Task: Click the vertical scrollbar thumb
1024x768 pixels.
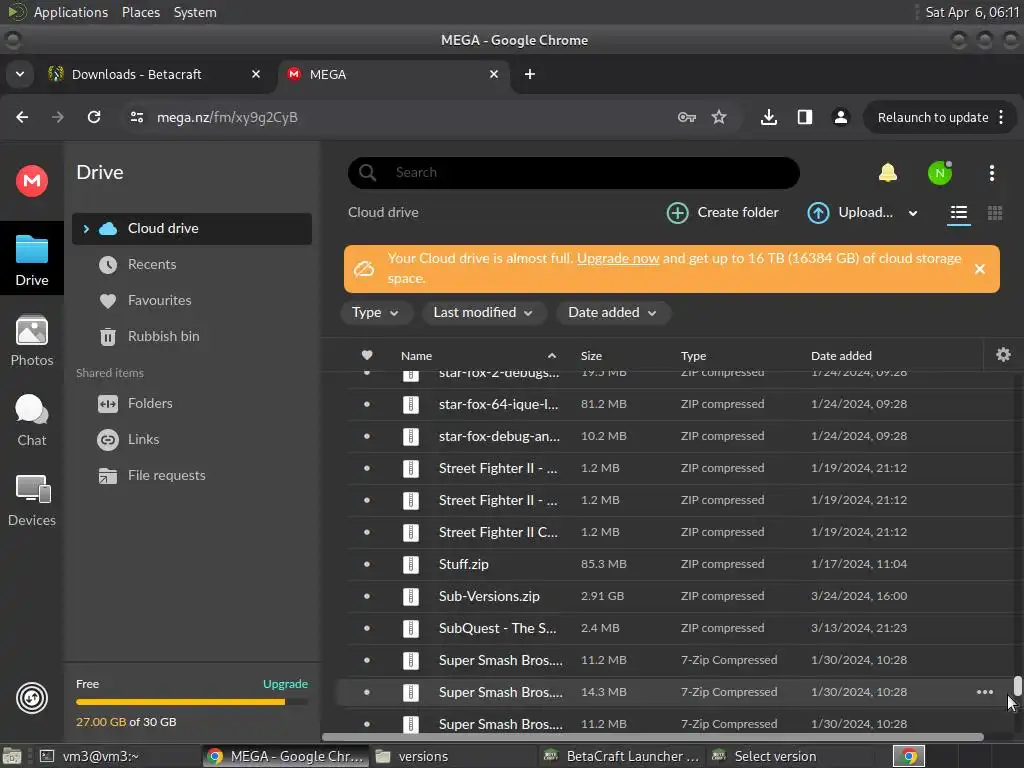Action: (x=1017, y=686)
